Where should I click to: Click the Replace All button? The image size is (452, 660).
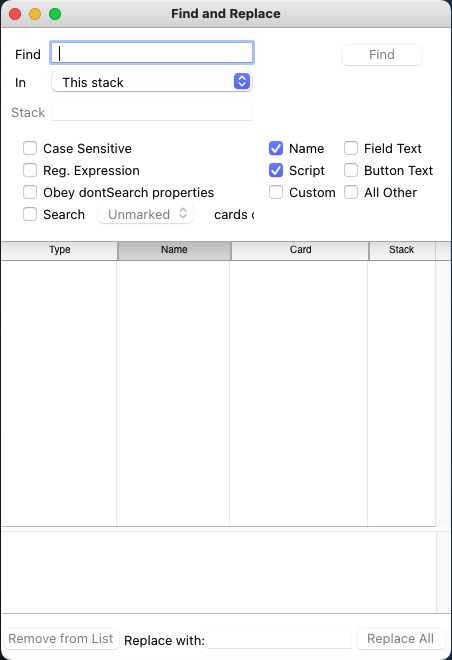401,639
